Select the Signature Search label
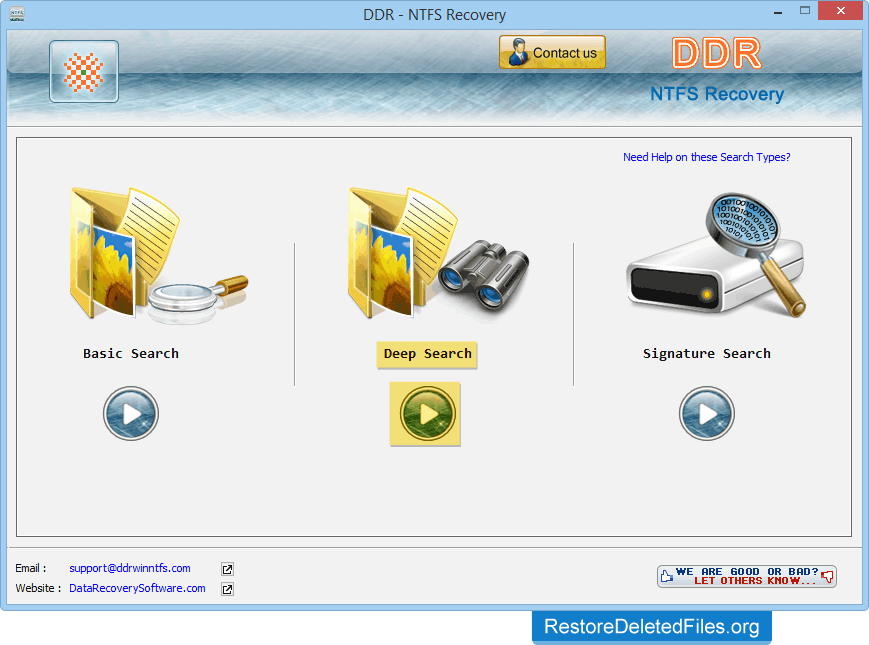 [x=707, y=354]
